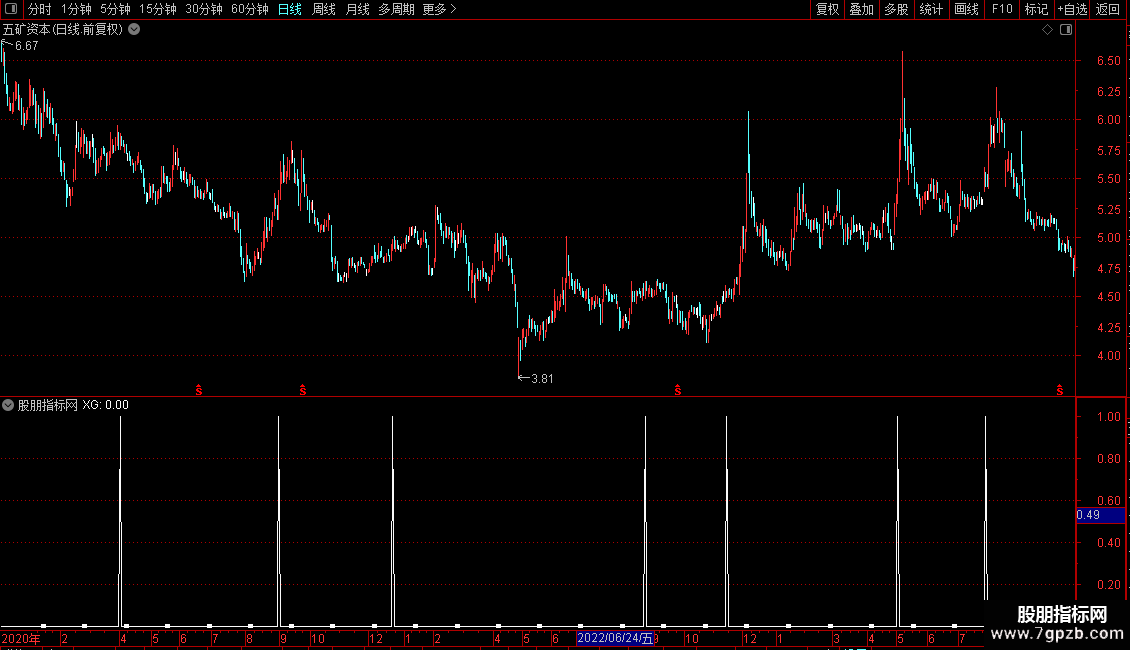Image resolution: width=1130 pixels, height=650 pixels.
Task: Click 返回 to go back
Action: (x=1108, y=9)
